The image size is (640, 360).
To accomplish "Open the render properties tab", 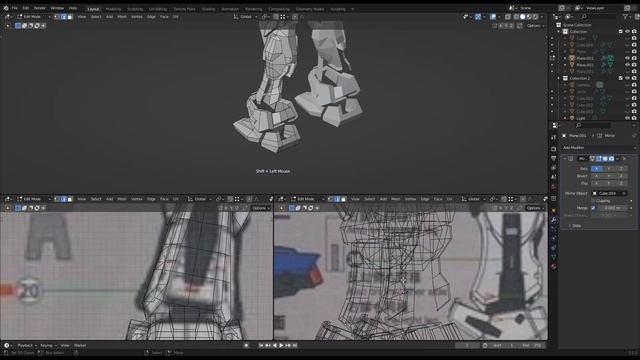I will 554,149.
